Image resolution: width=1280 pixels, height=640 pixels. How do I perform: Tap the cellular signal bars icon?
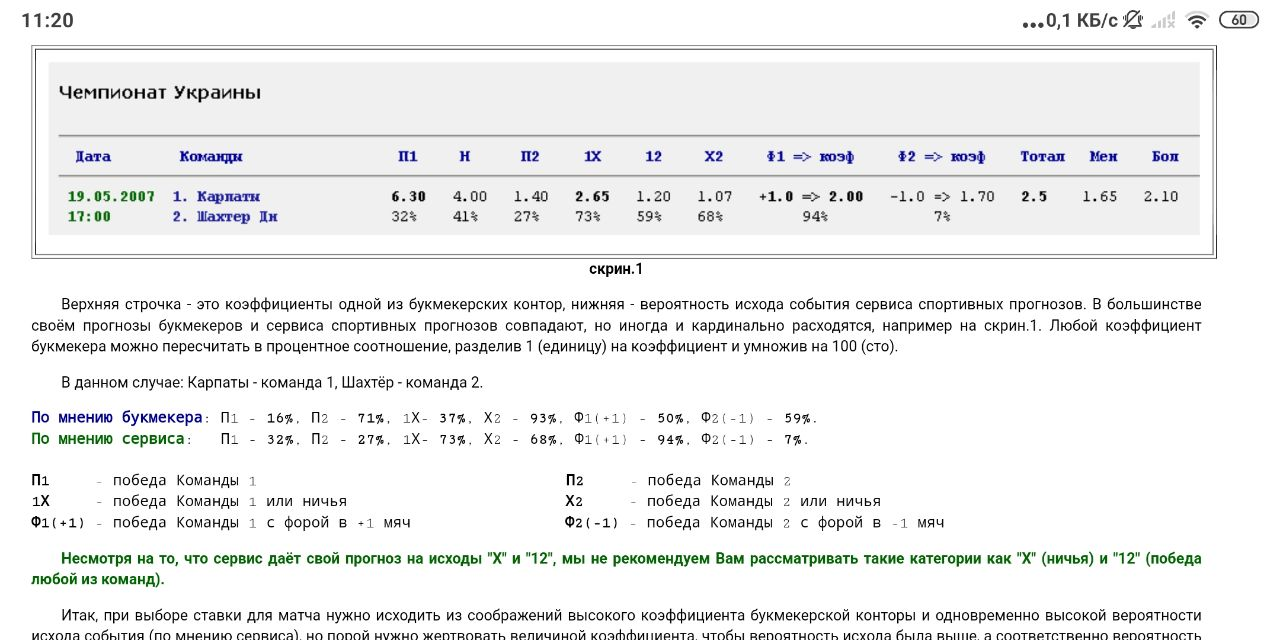(1162, 20)
